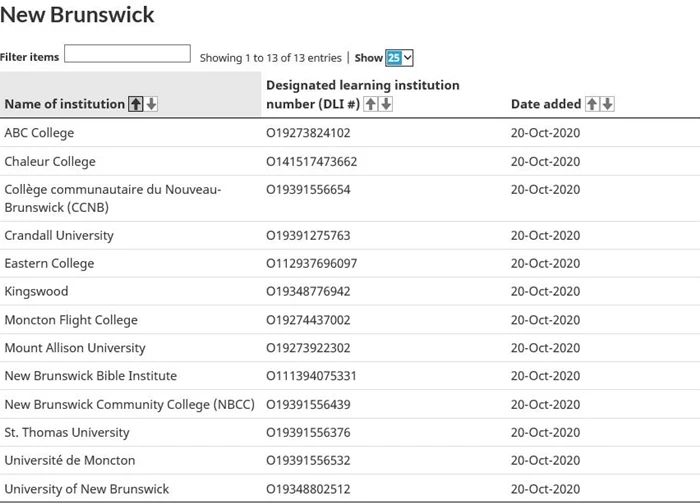700x504 pixels.
Task: Select University of New Brunswick name
Action: point(87,489)
